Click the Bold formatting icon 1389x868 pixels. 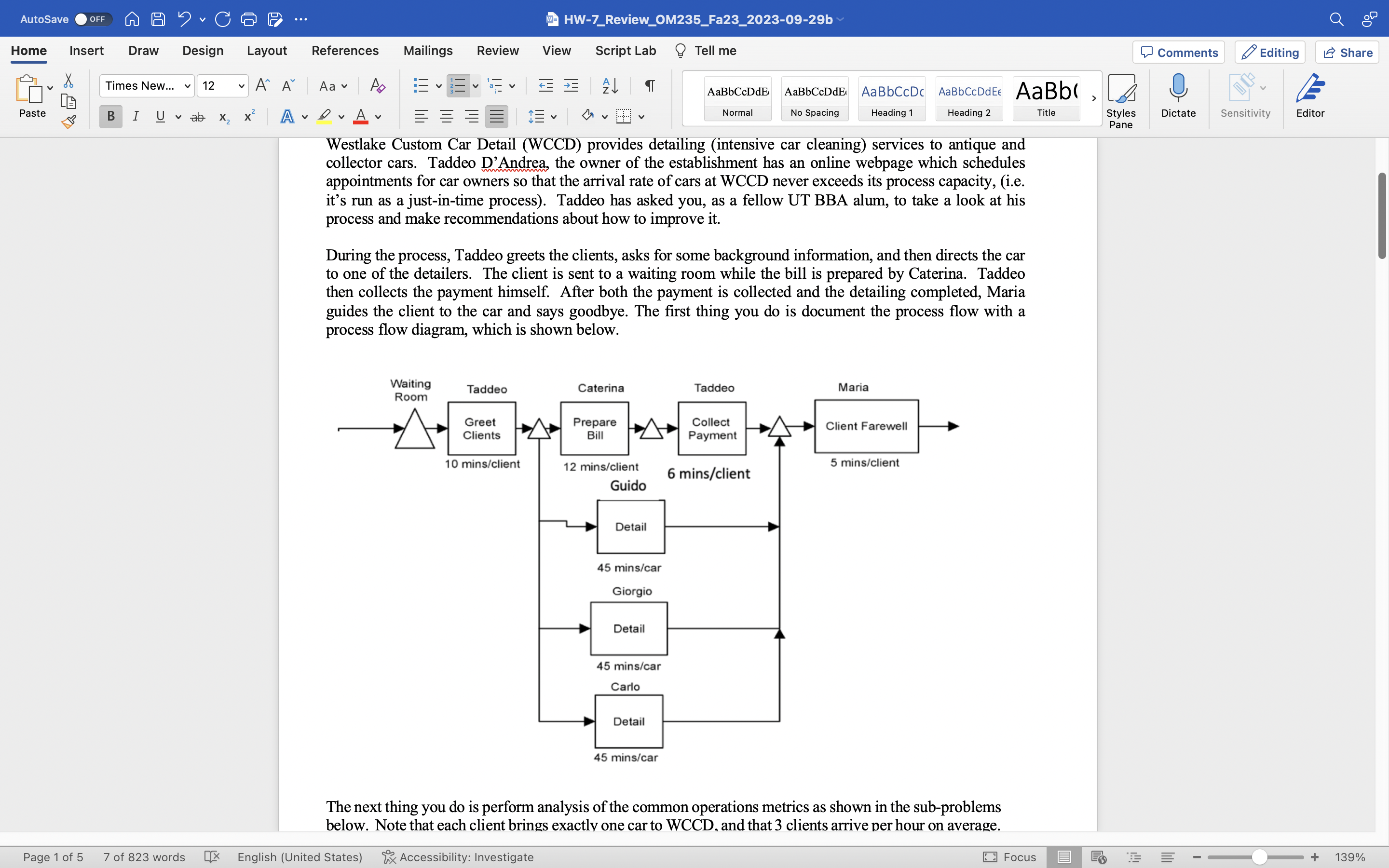pyautogui.click(x=110, y=117)
